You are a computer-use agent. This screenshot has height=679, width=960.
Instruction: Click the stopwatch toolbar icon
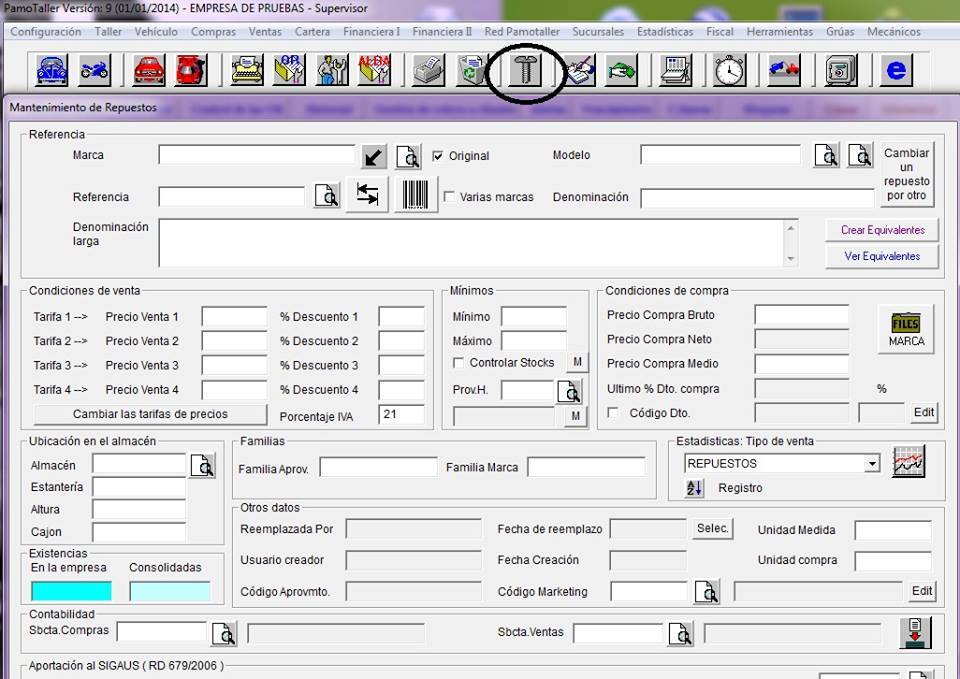pos(730,70)
